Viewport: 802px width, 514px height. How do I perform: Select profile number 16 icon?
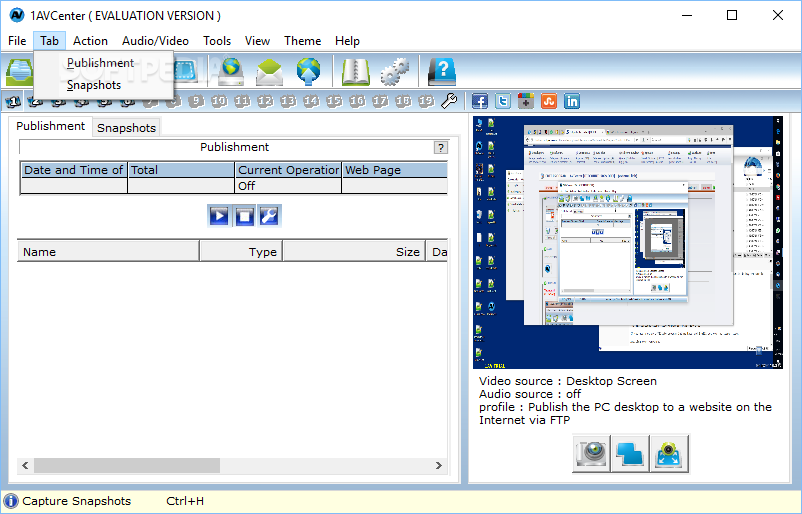click(x=358, y=101)
